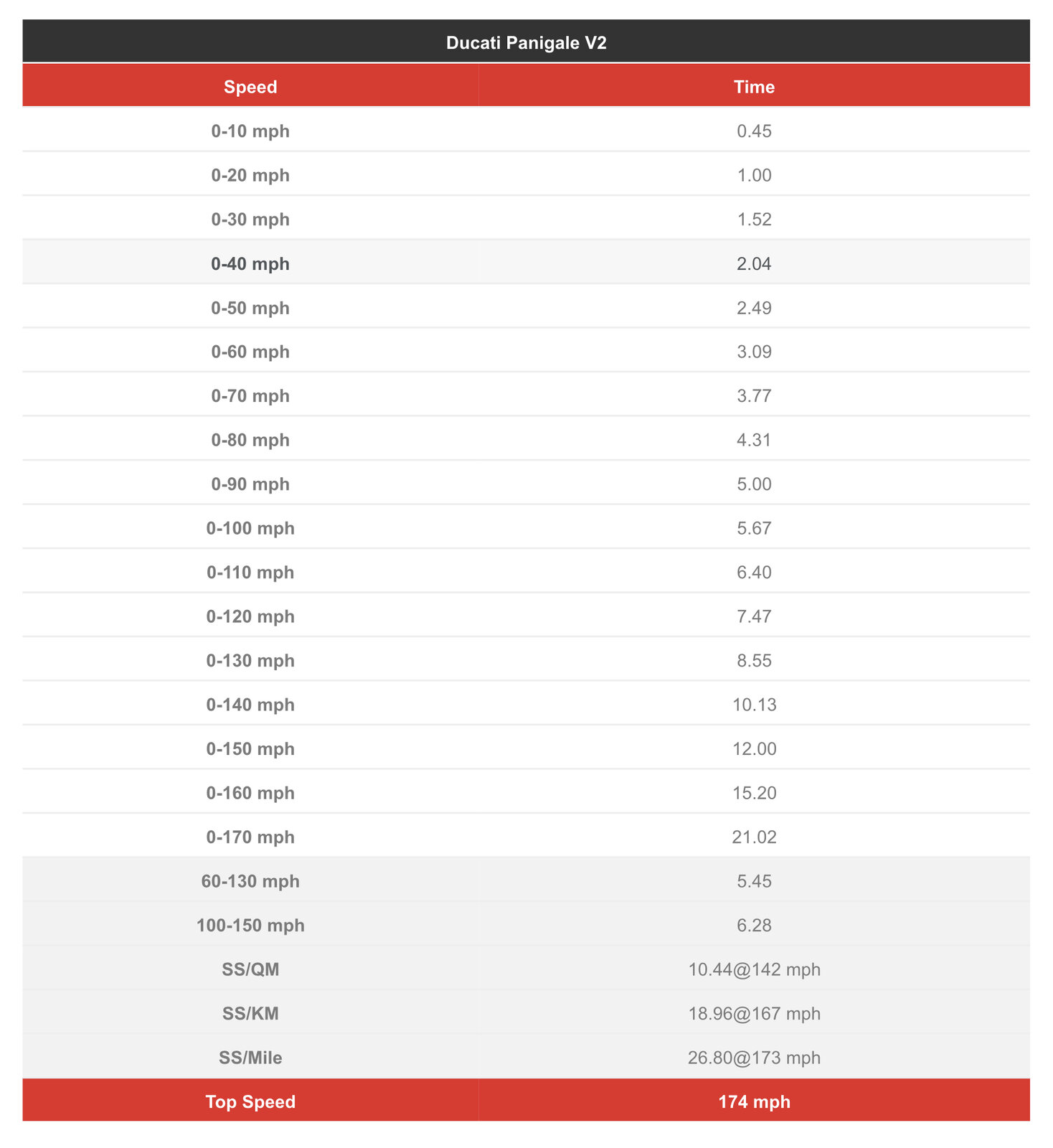This screenshot has width=1053, height=1148.
Task: Select the 0-60 mph row label
Action: [250, 352]
